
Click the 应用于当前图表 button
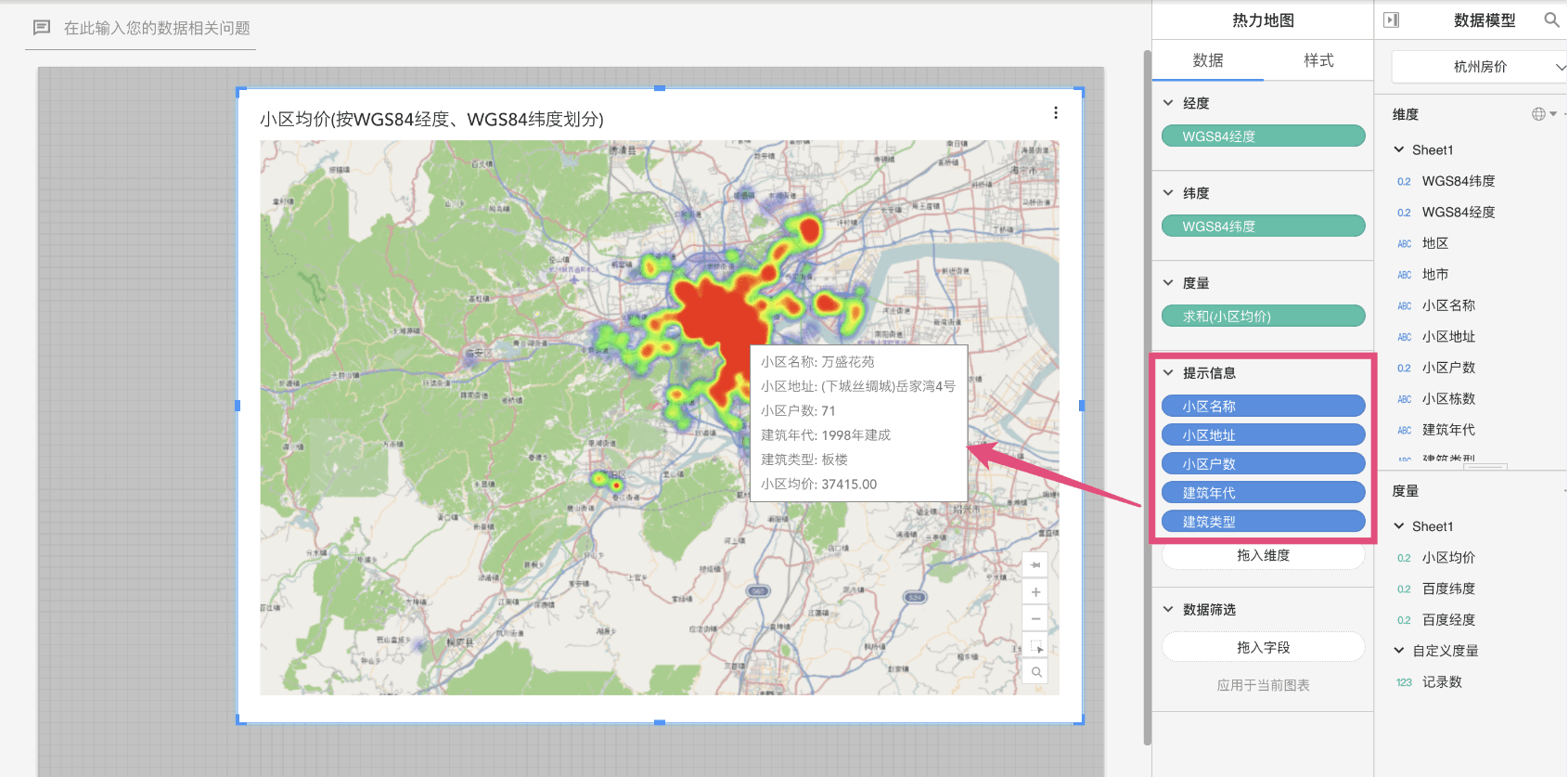1263,685
